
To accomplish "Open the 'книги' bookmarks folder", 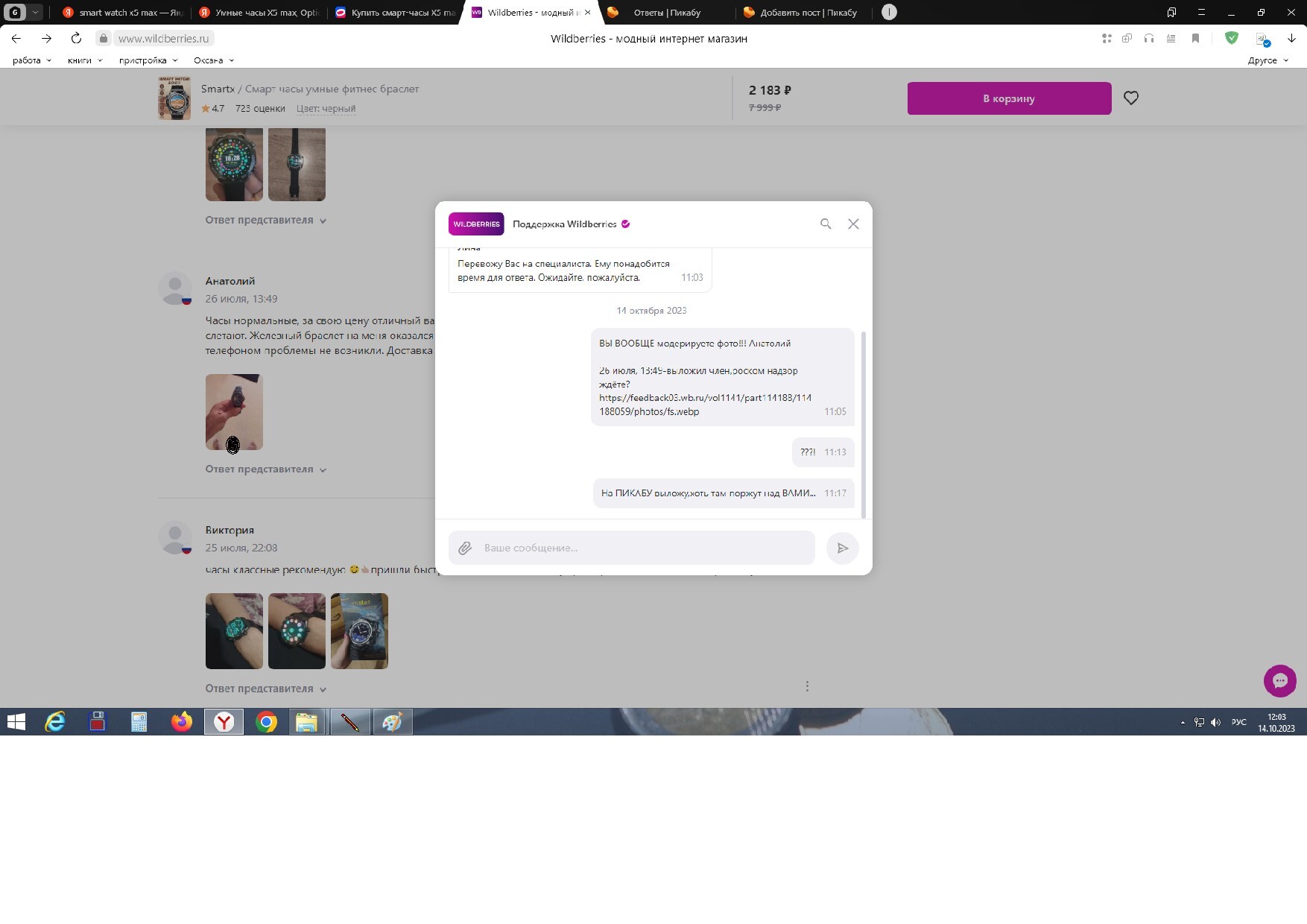I will coord(85,60).
